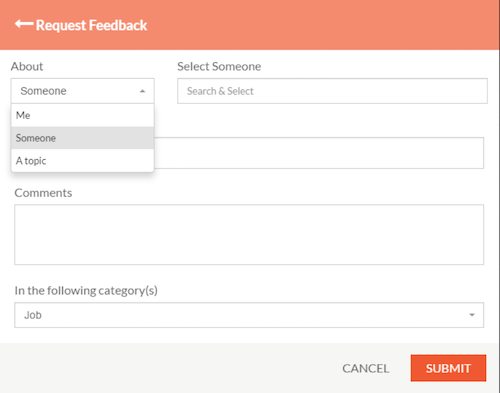500x393 pixels.
Task: Choose the Me option in the list
Action: point(82,115)
